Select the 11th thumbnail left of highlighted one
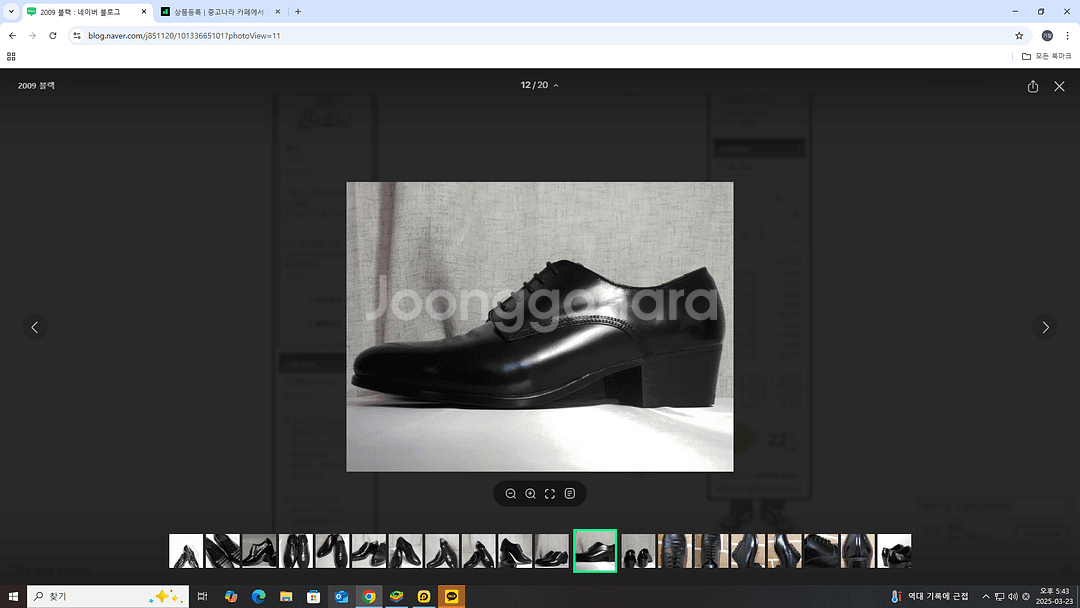 click(x=552, y=551)
